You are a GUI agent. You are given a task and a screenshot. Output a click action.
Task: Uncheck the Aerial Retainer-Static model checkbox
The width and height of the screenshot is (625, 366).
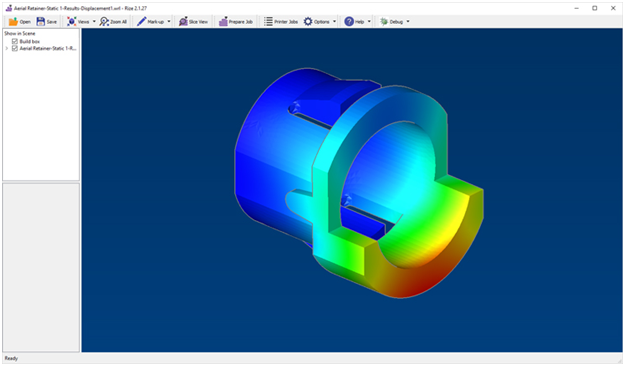[15, 48]
